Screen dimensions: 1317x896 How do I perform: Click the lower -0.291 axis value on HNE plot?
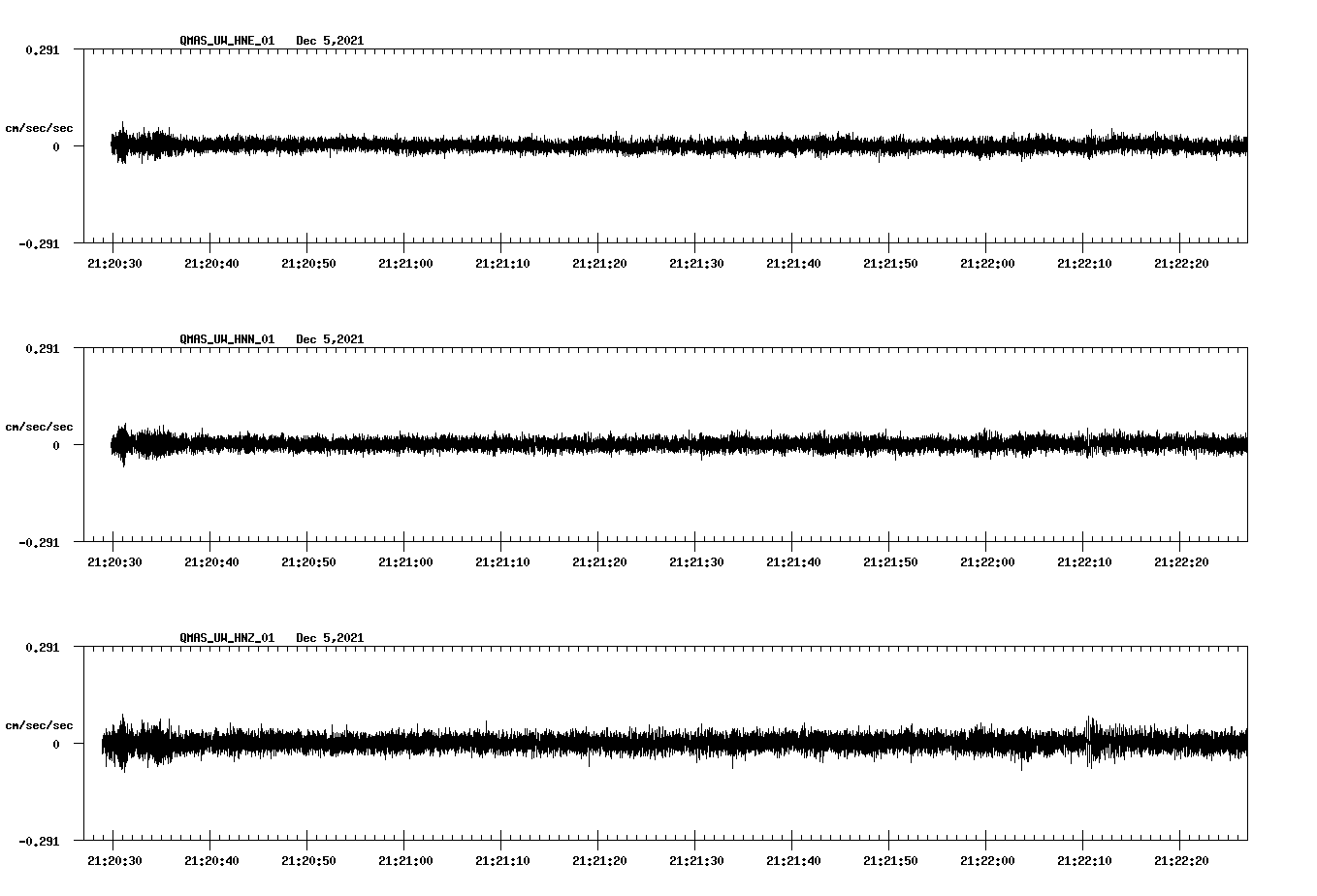tap(39, 244)
